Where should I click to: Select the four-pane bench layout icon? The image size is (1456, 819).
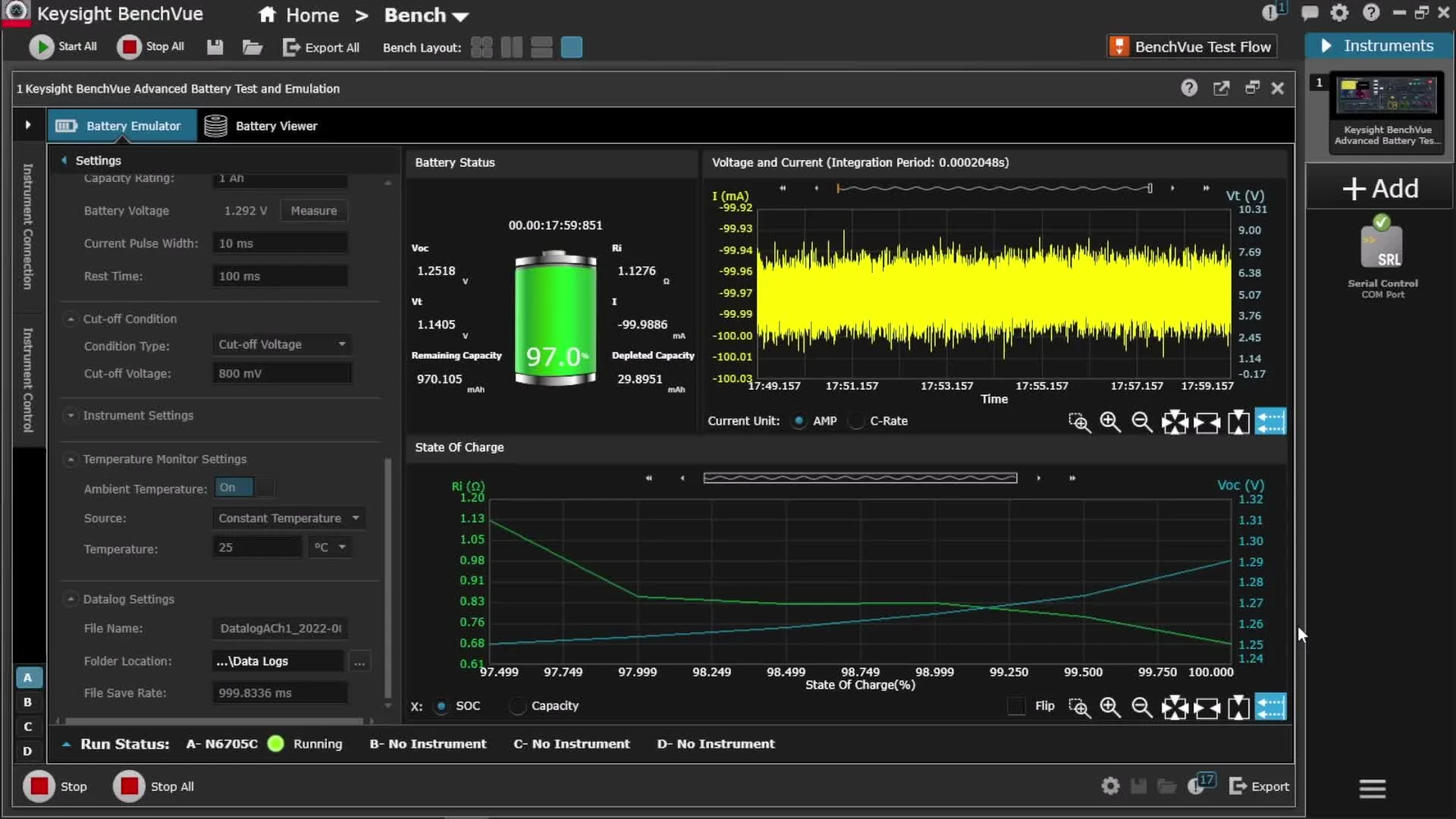[x=482, y=47]
